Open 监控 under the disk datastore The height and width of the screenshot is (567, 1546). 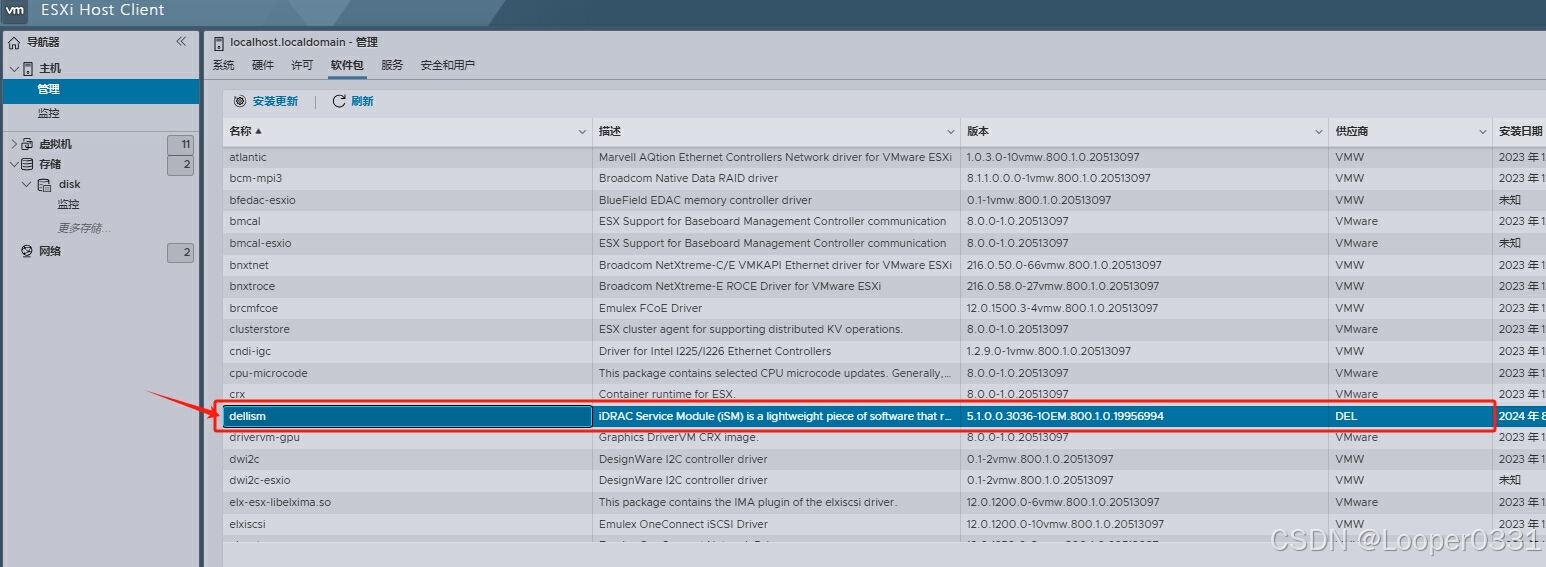[x=68, y=204]
